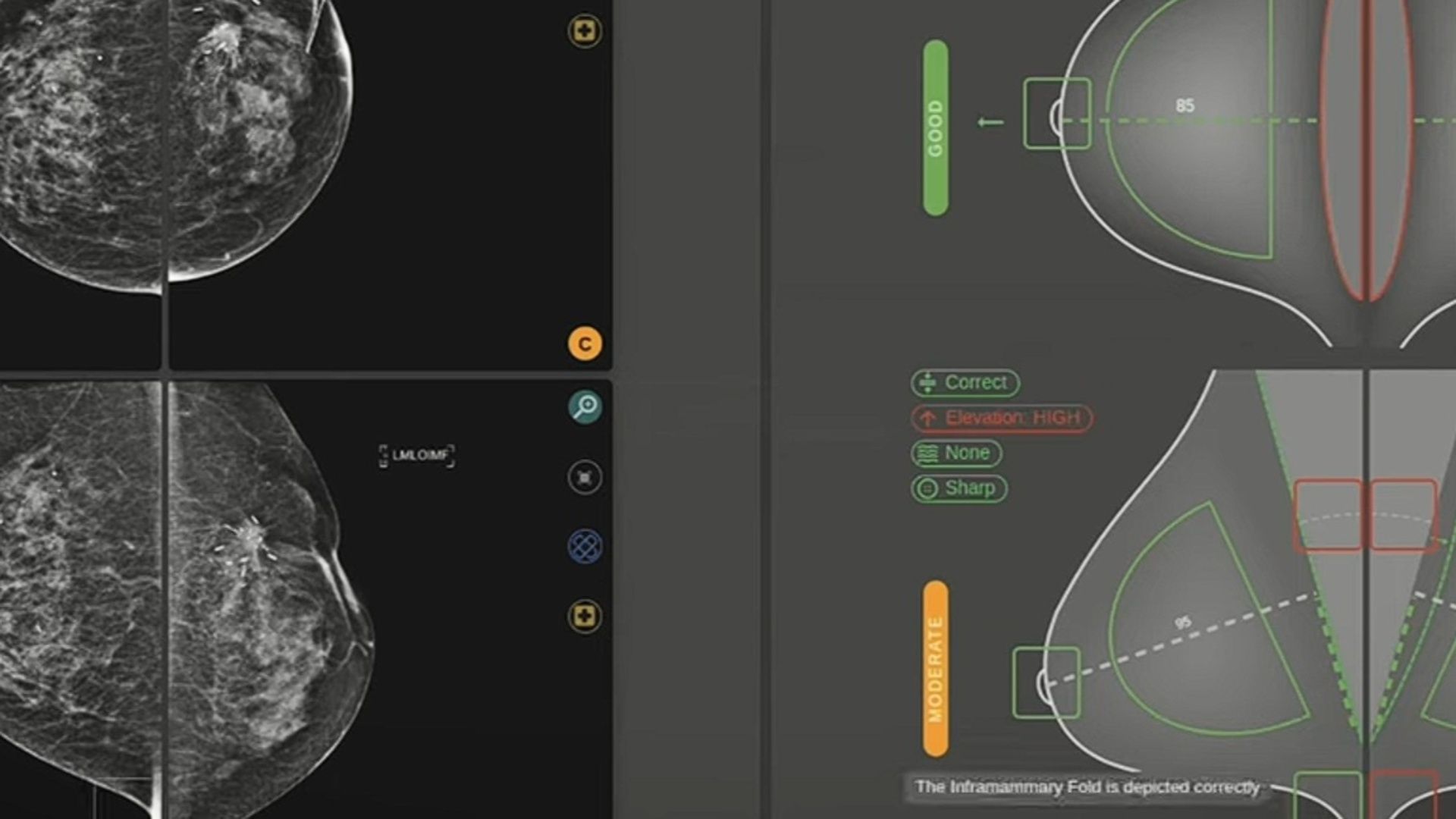1456x819 pixels.
Task: Click the green nipple box in MLO diagram
Action: tap(1046, 682)
